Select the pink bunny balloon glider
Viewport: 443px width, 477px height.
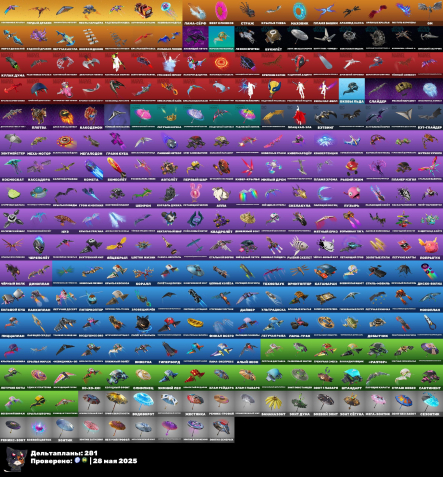click(195, 193)
